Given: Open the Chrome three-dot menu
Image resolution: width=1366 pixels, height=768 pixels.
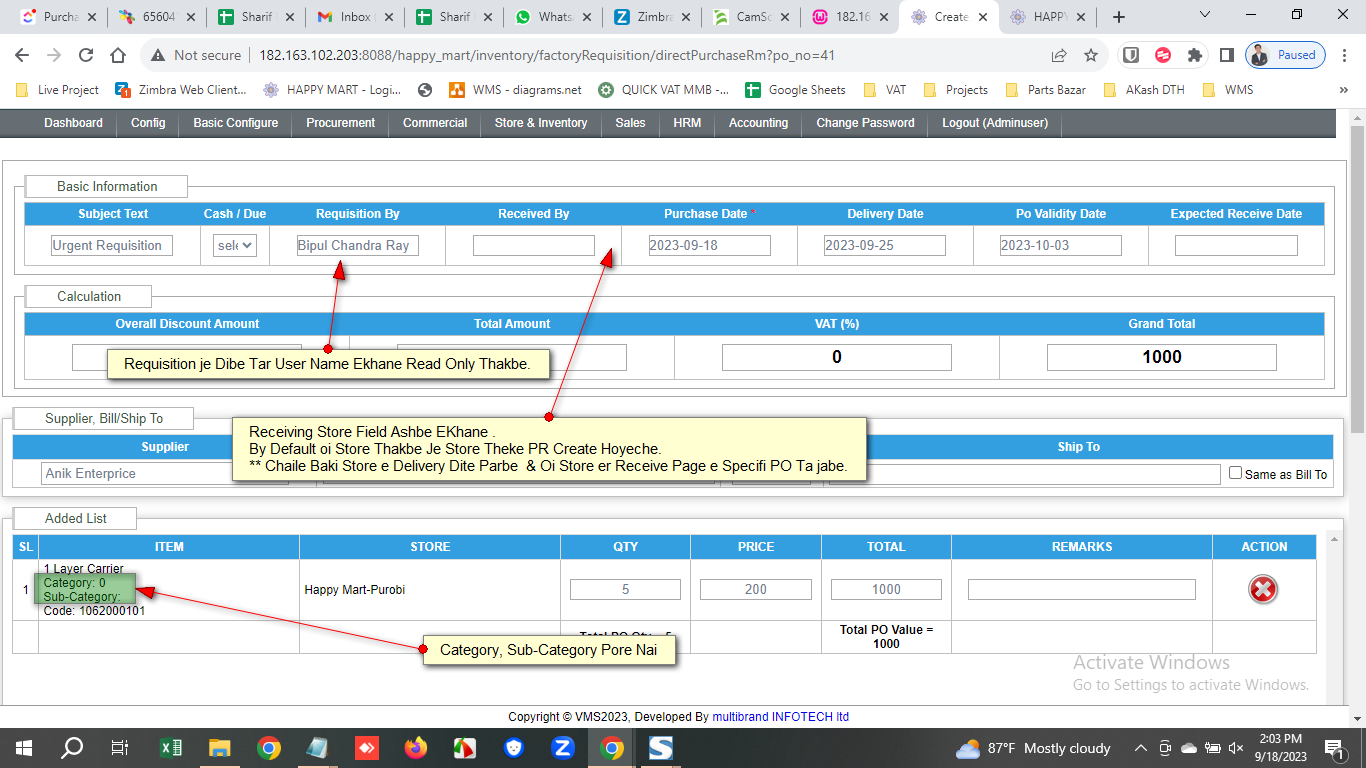Looking at the screenshot, I should (1345, 56).
